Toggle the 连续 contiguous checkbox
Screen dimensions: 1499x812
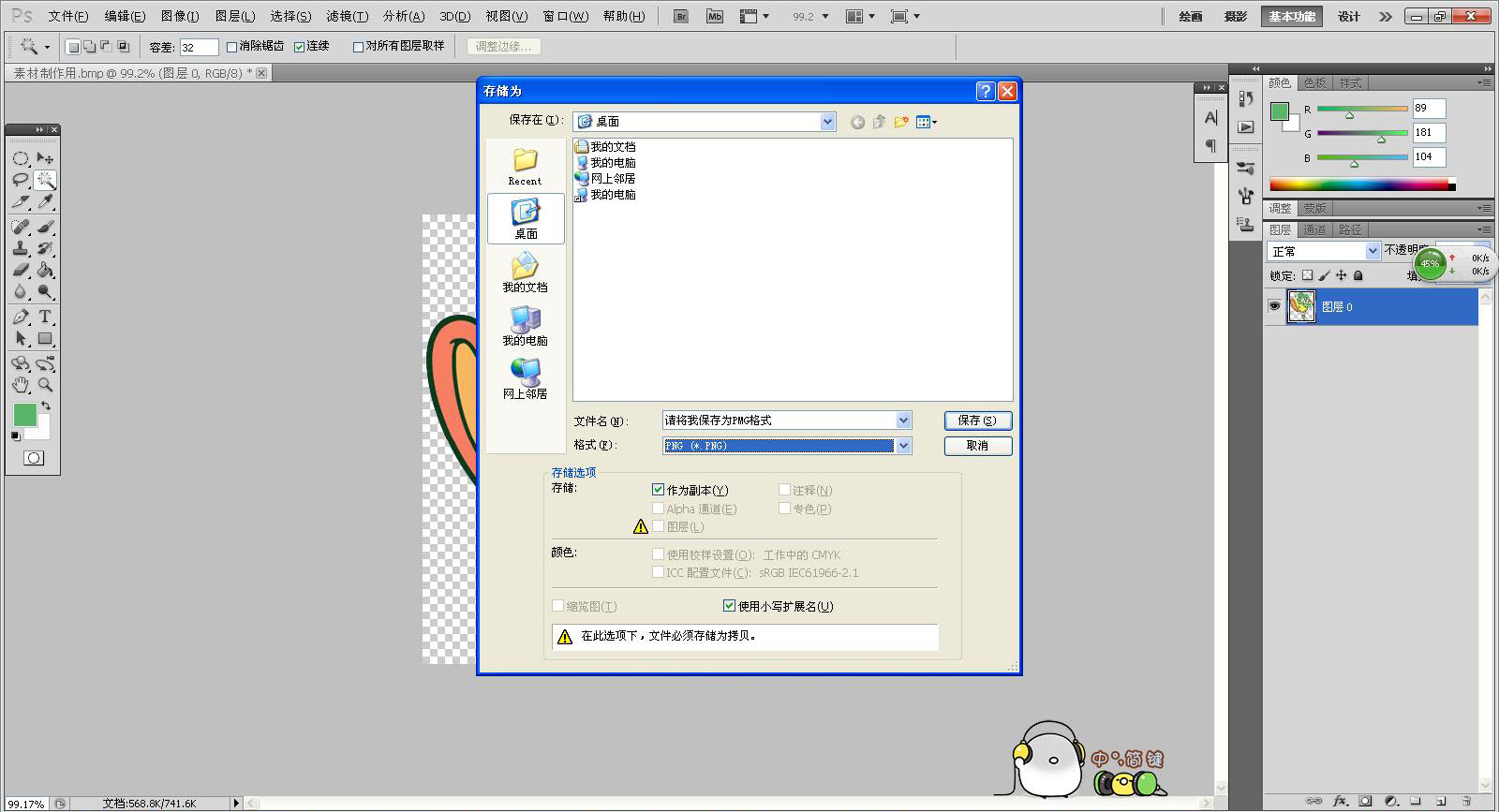click(300, 47)
